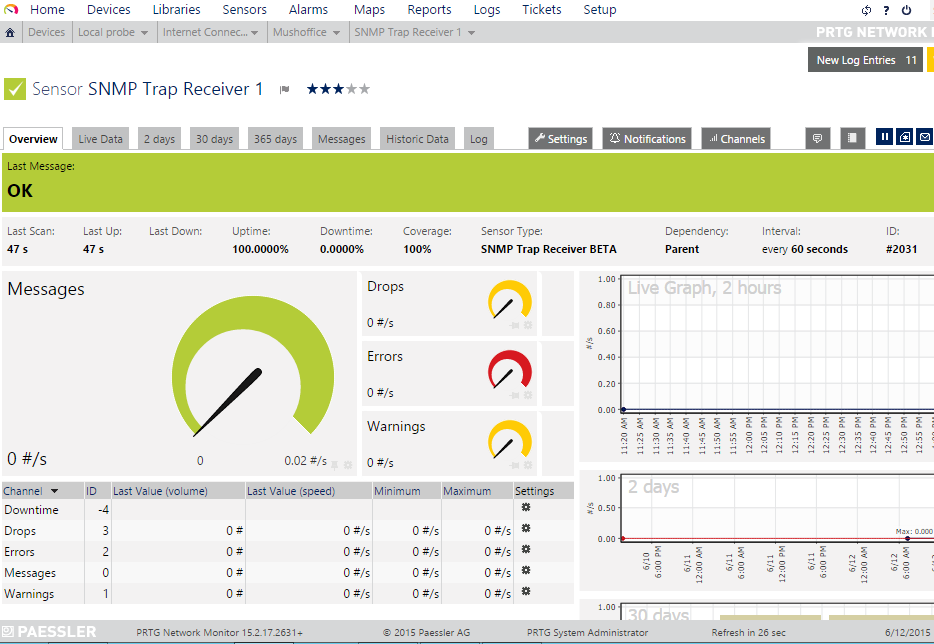Viewport: 934px width, 644px height.
Task: Open Messages channel settings gear in table
Action: coord(526,571)
